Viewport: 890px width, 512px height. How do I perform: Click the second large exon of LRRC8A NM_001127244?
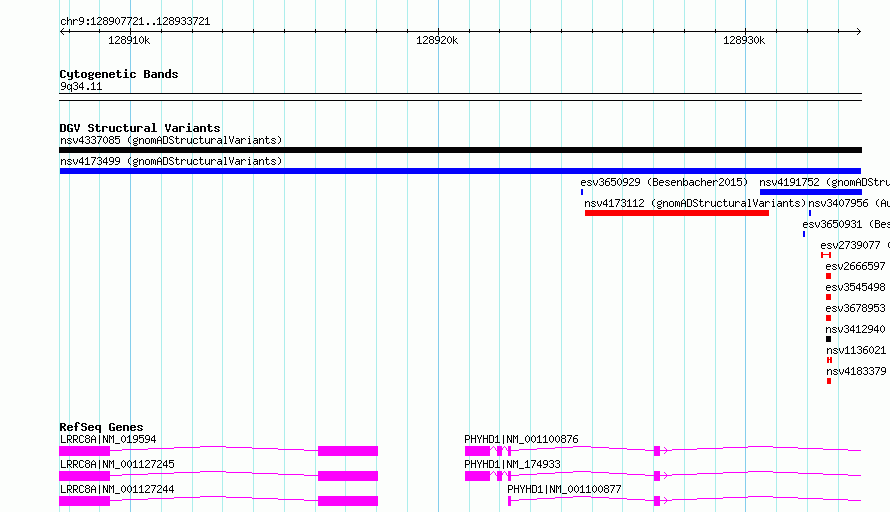click(348, 501)
